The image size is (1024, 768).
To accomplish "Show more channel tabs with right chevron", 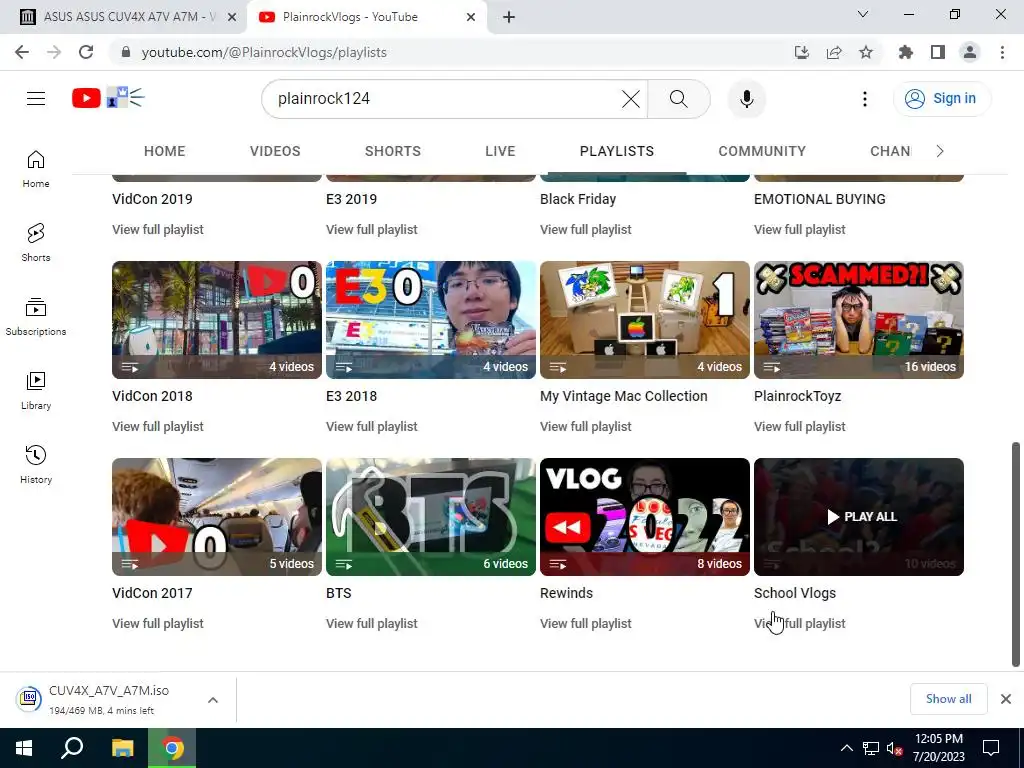I will point(940,152).
